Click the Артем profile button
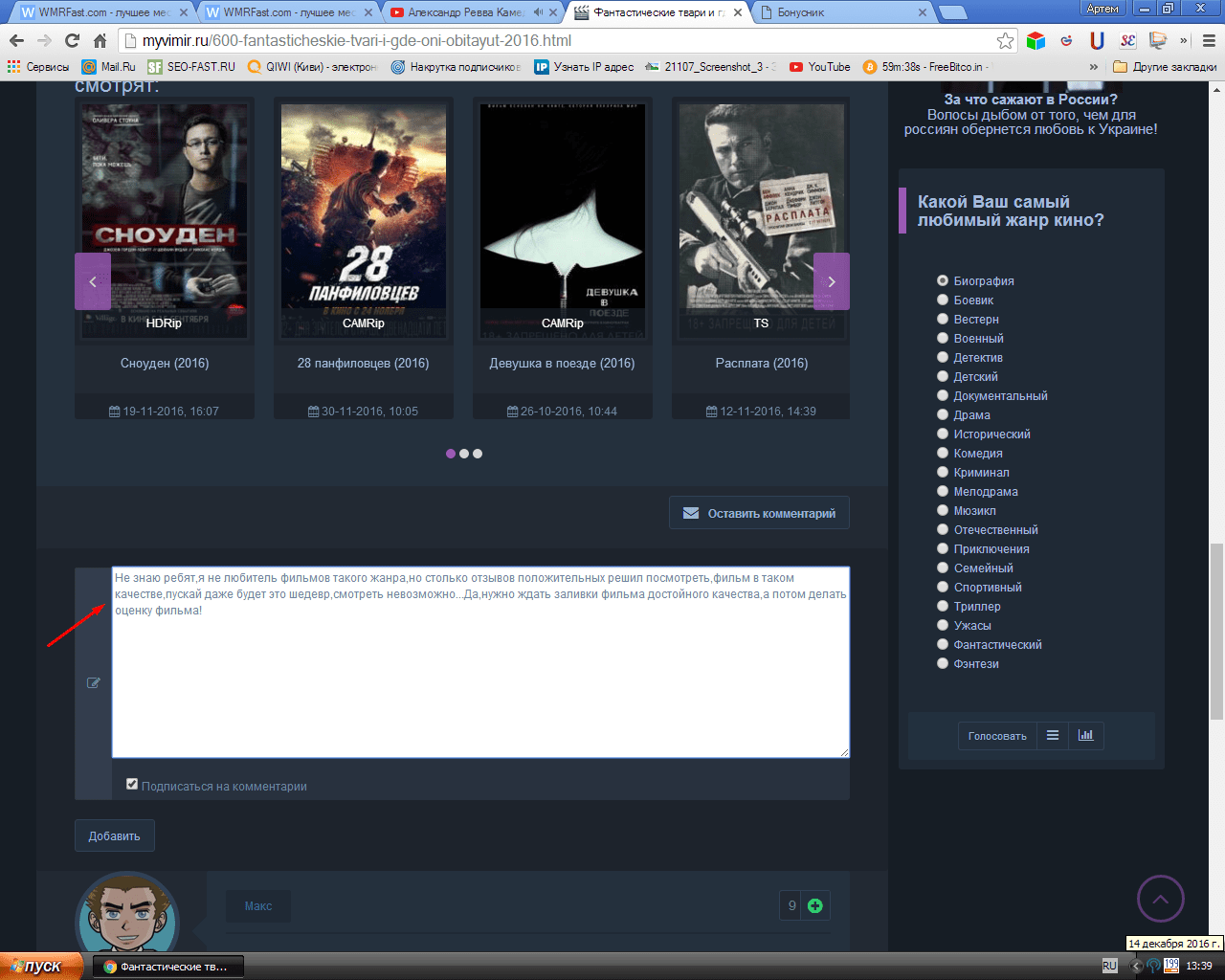Screen dimensions: 1225x980 pyautogui.click(x=1102, y=9)
